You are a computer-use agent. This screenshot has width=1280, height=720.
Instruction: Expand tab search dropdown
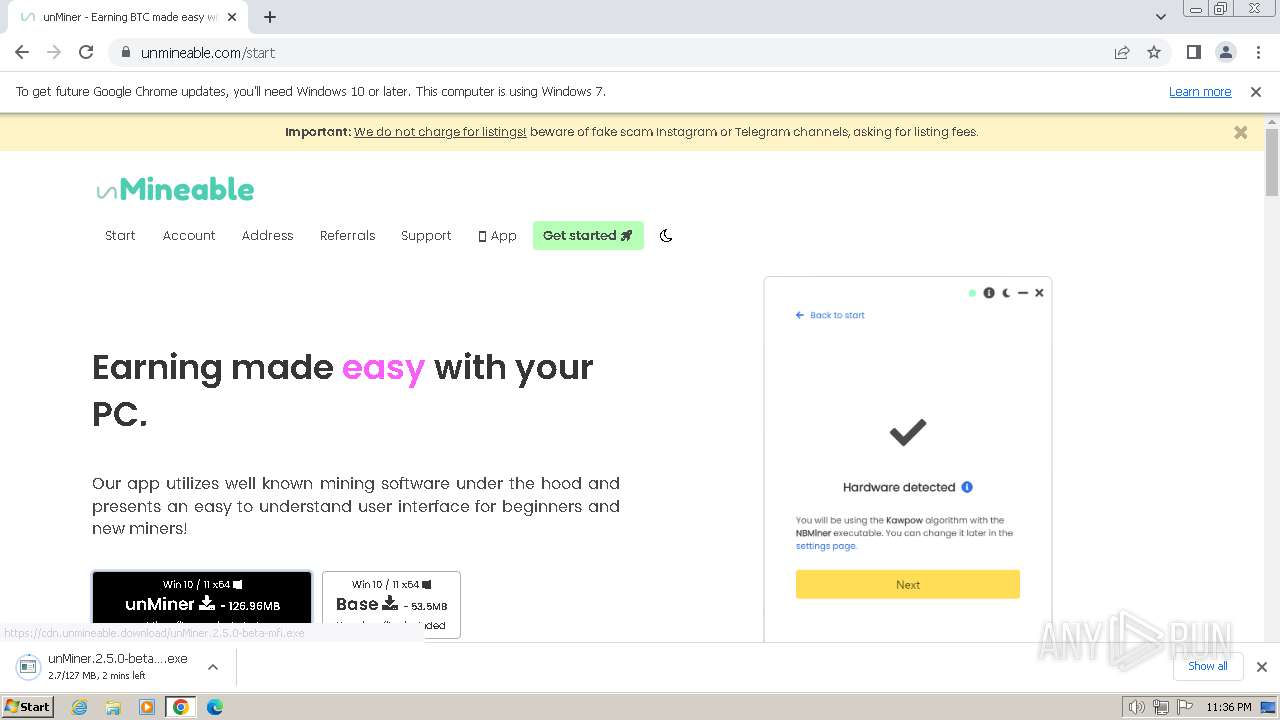point(1160,17)
